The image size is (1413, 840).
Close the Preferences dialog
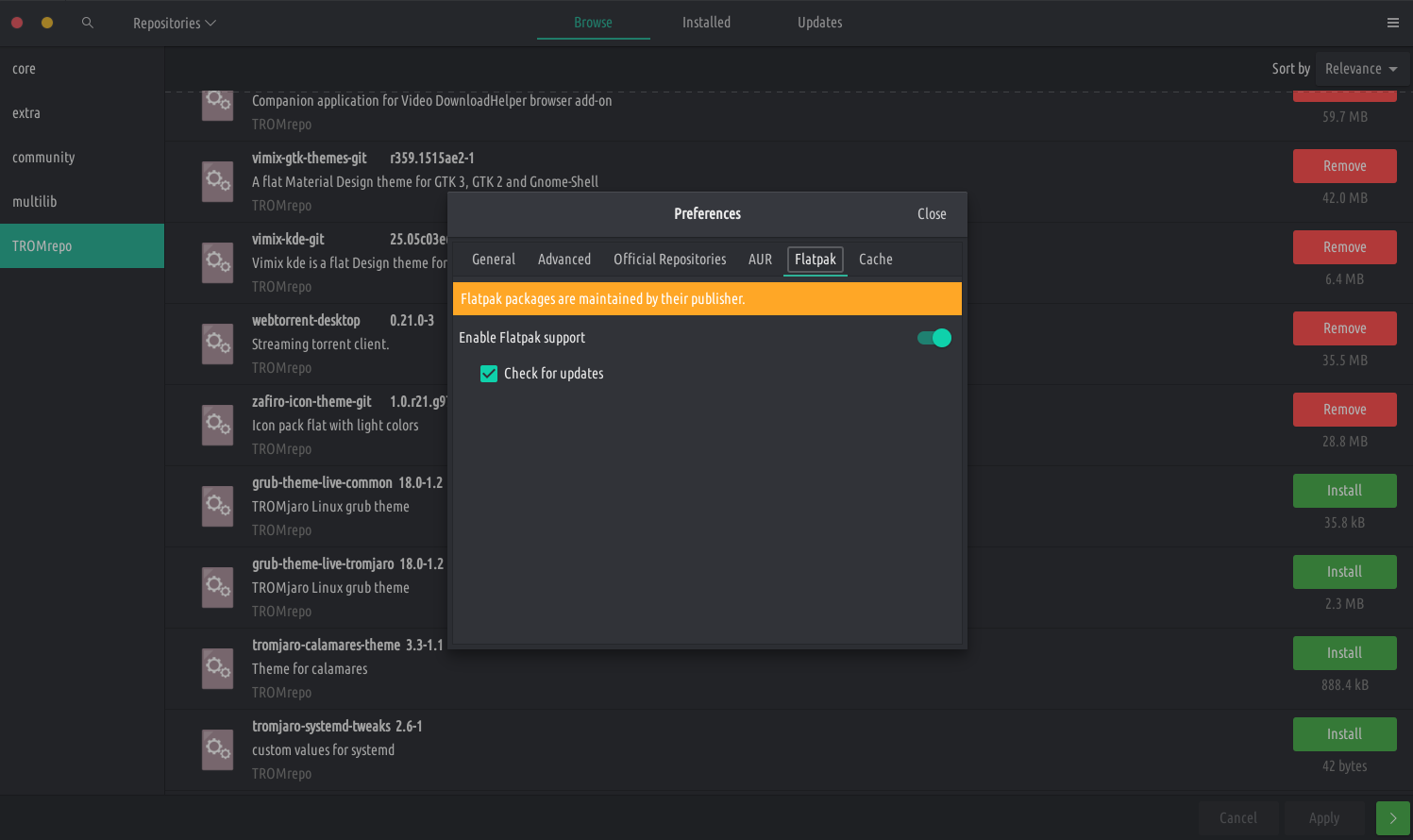931,214
